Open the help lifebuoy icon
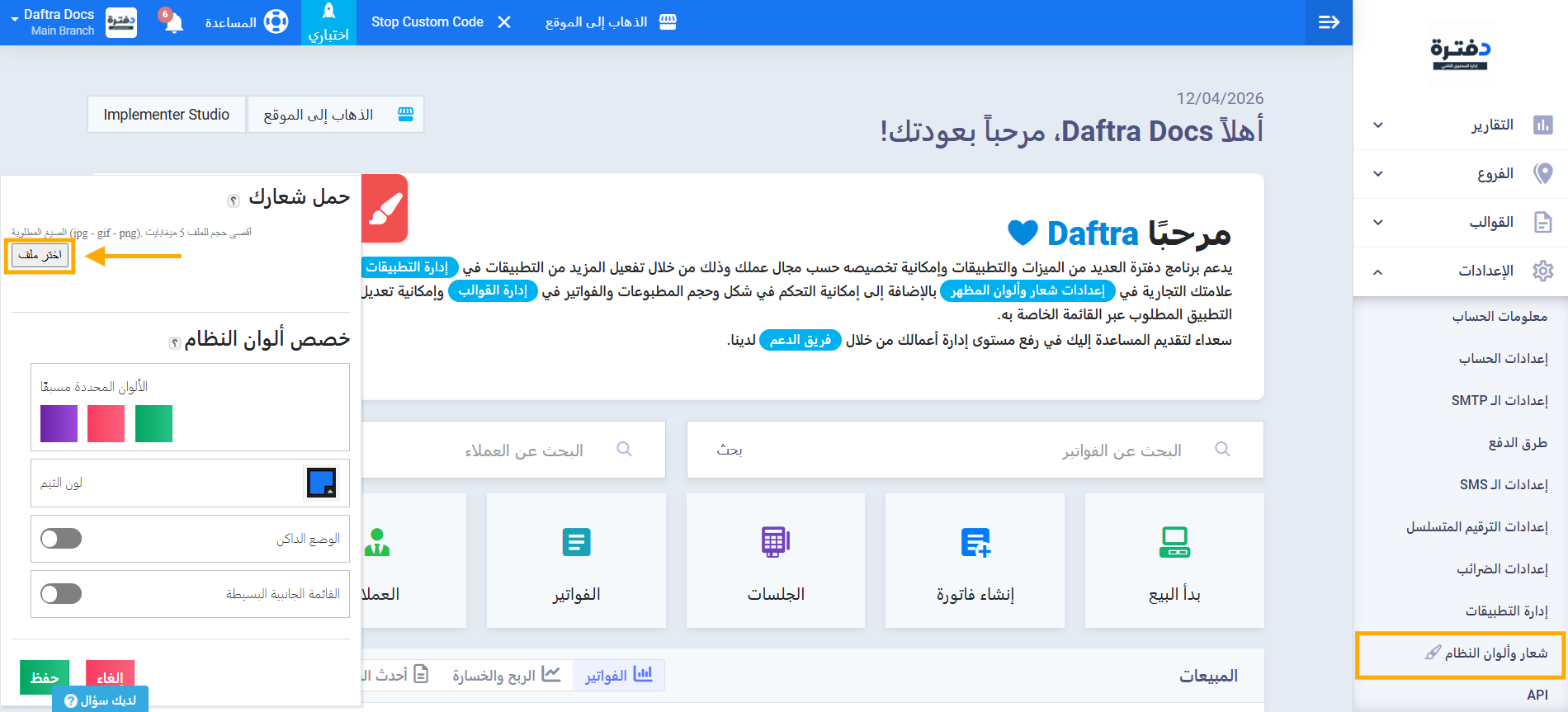The height and width of the screenshot is (712, 1568). (276, 22)
